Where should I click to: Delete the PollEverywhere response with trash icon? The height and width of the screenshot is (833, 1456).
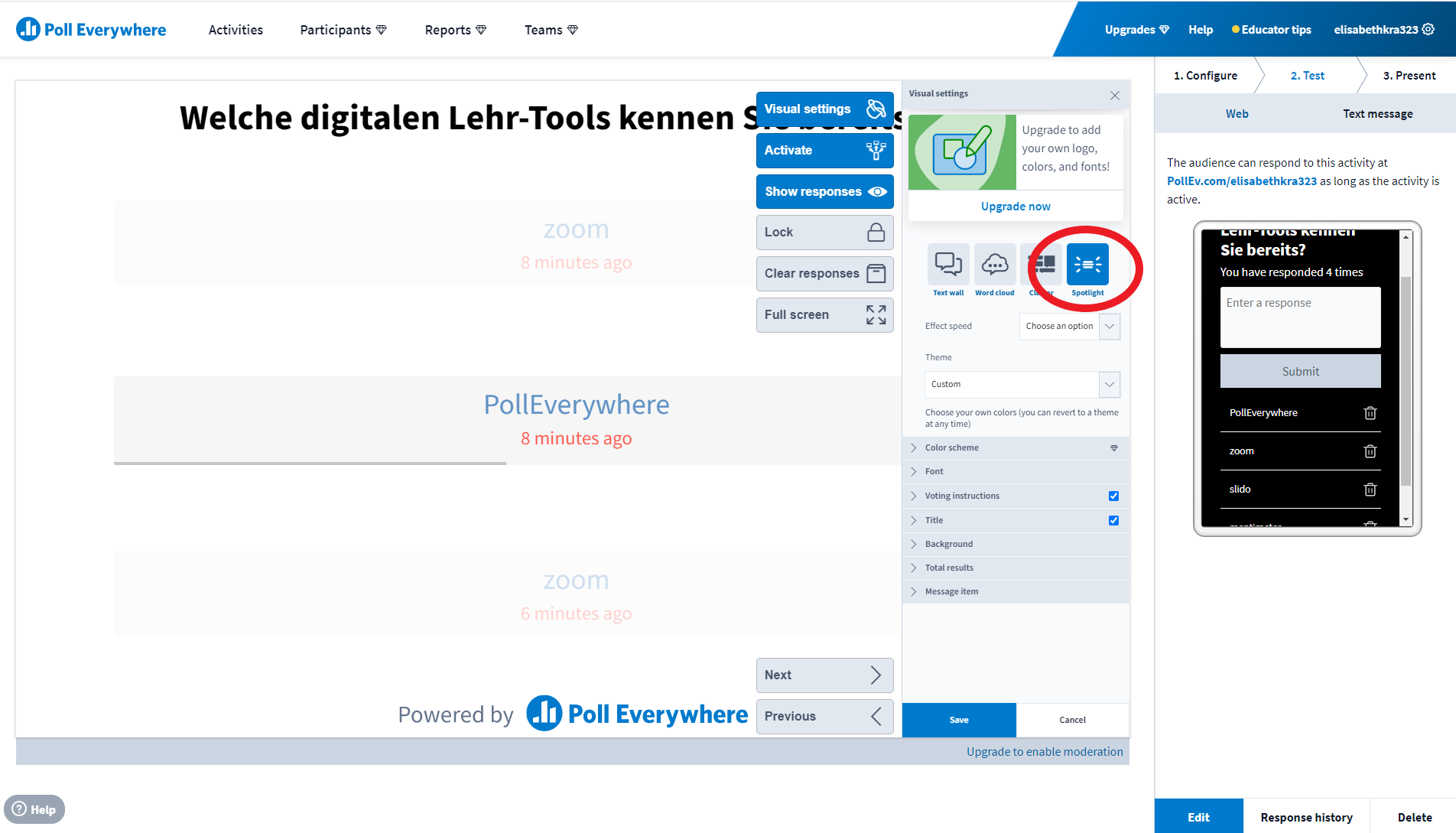(x=1370, y=413)
